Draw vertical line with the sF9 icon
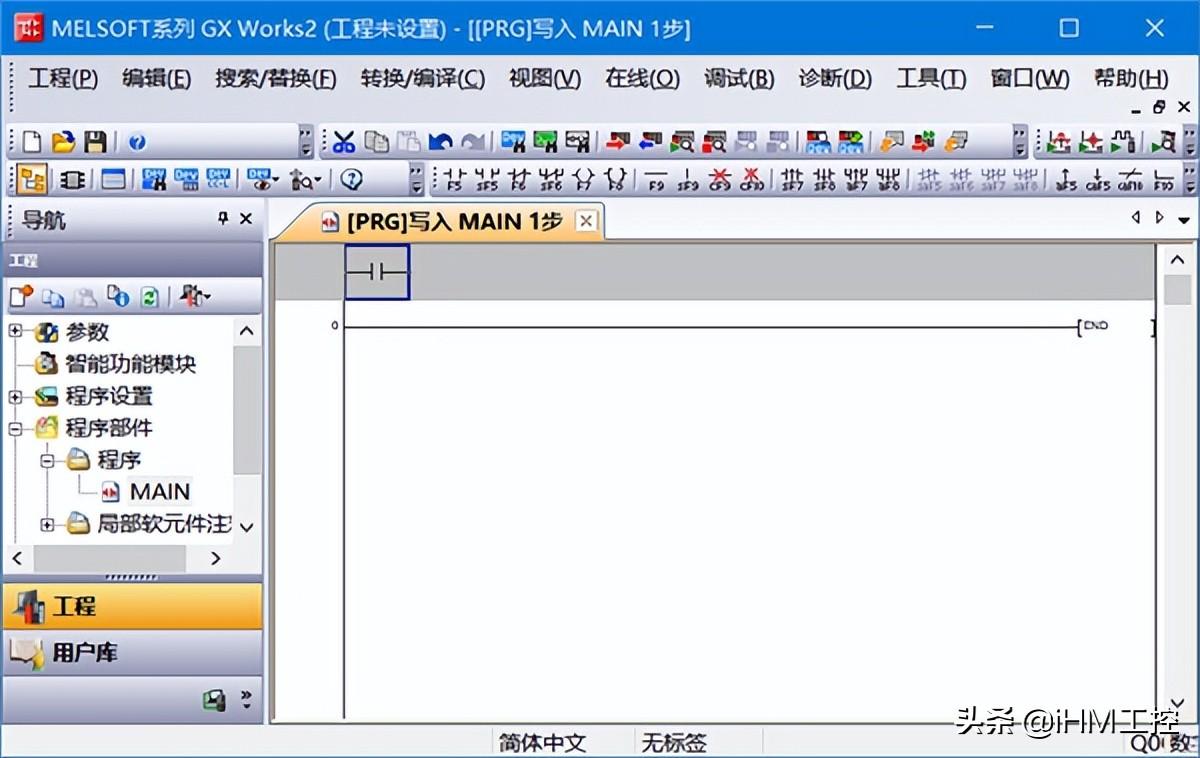The width and height of the screenshot is (1200, 758). (x=688, y=179)
